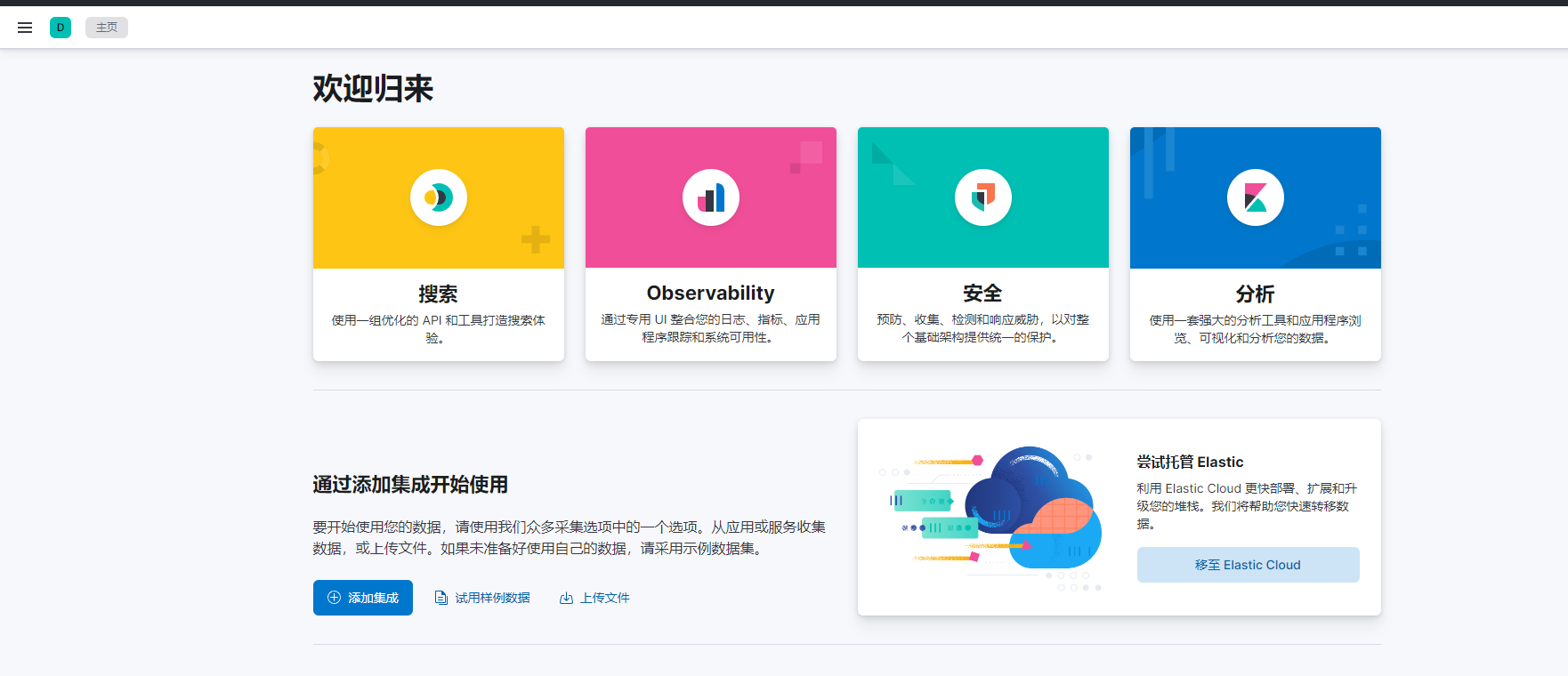The image size is (1568, 676).
Task: Open the 安全 solution card title
Action: click(x=983, y=293)
